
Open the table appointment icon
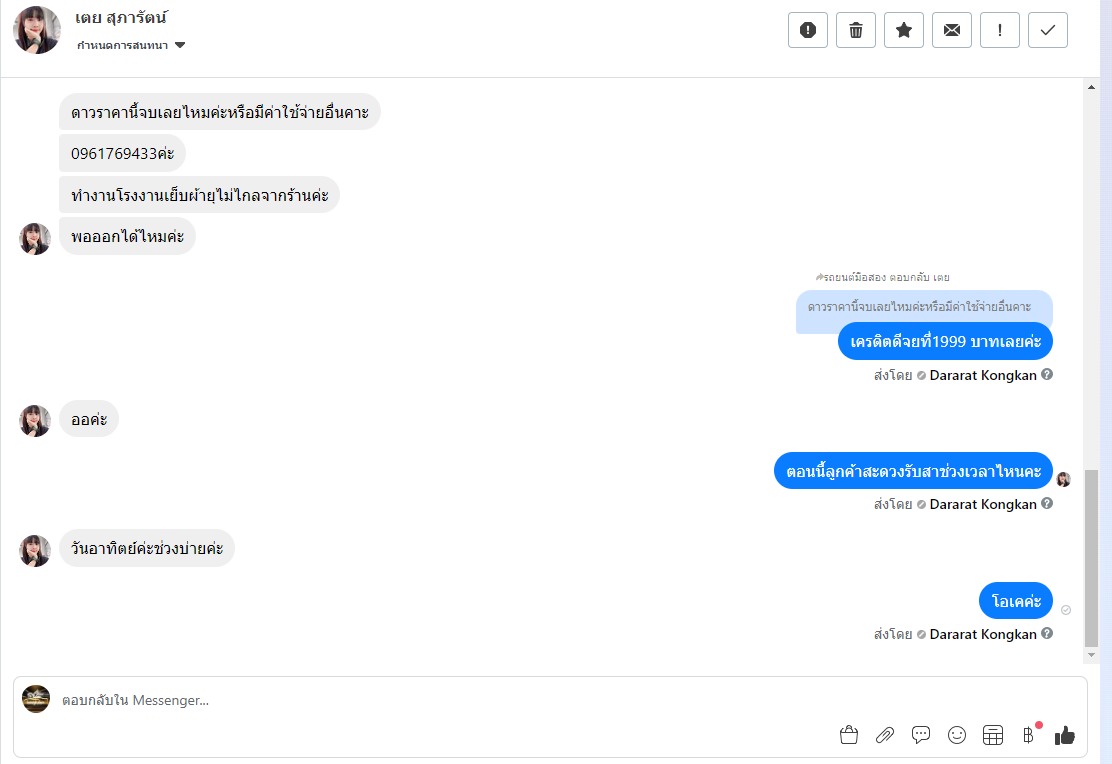993,735
